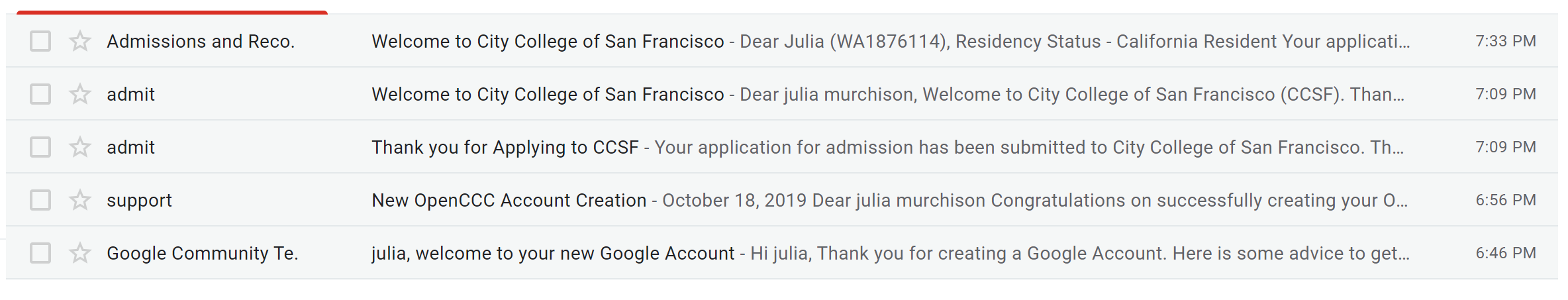Click sender name Admissions and Reco.
The width and height of the screenshot is (1568, 300).
point(201,41)
